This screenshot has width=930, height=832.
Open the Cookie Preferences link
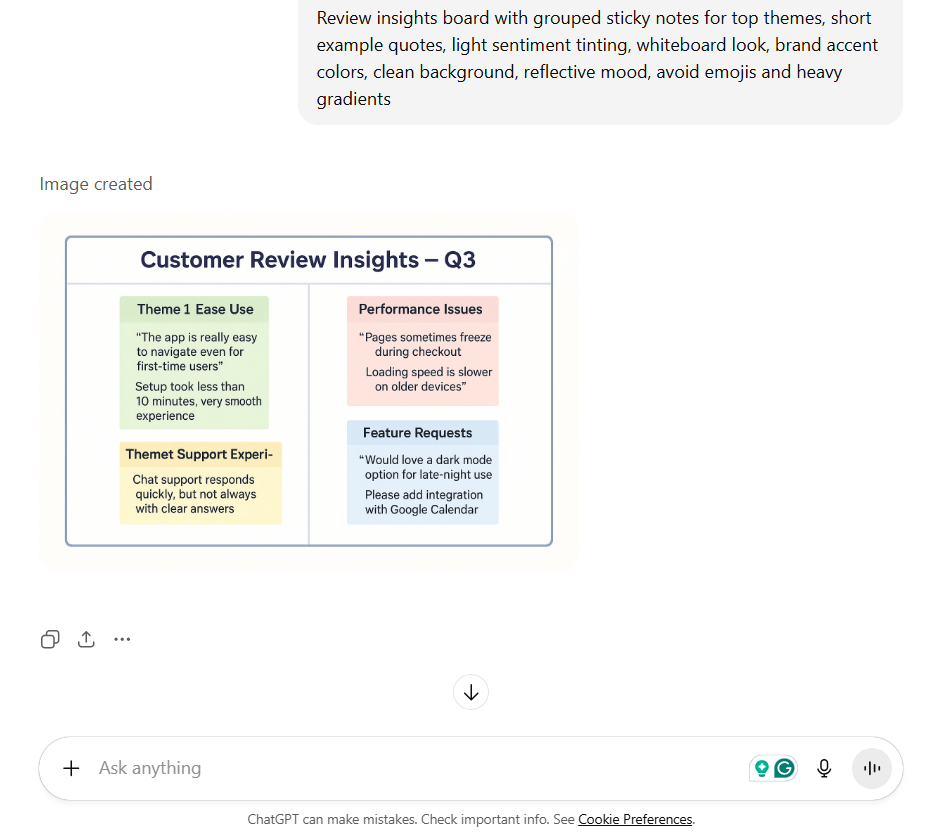(x=635, y=819)
